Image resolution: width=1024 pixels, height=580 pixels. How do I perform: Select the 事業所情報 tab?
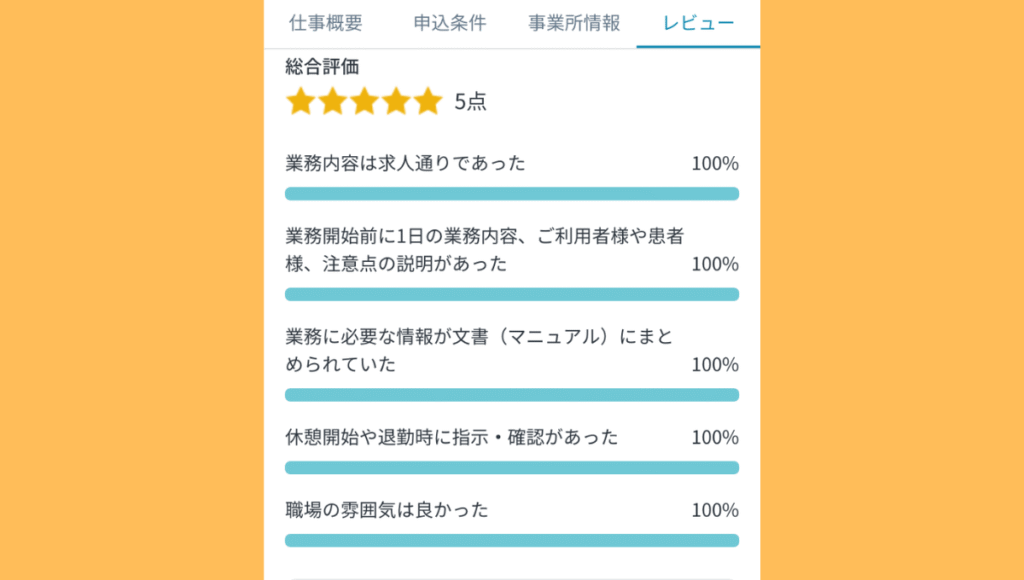(574, 23)
